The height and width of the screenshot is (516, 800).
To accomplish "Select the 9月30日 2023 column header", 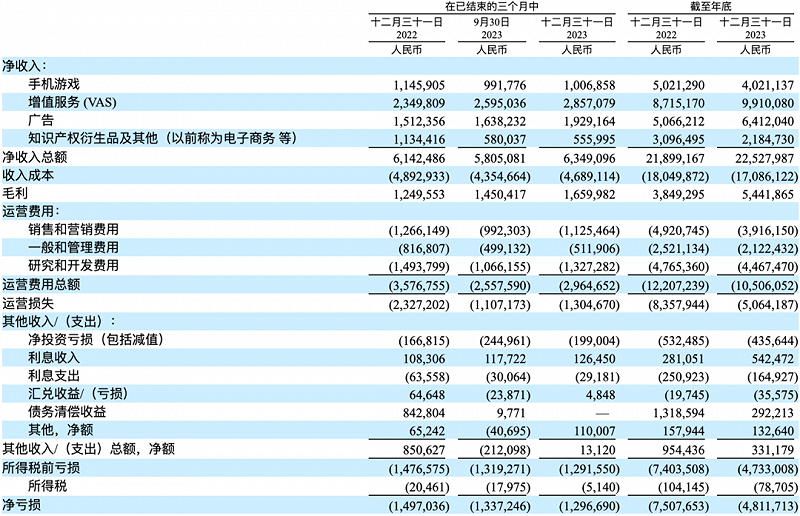I will pyautogui.click(x=491, y=28).
